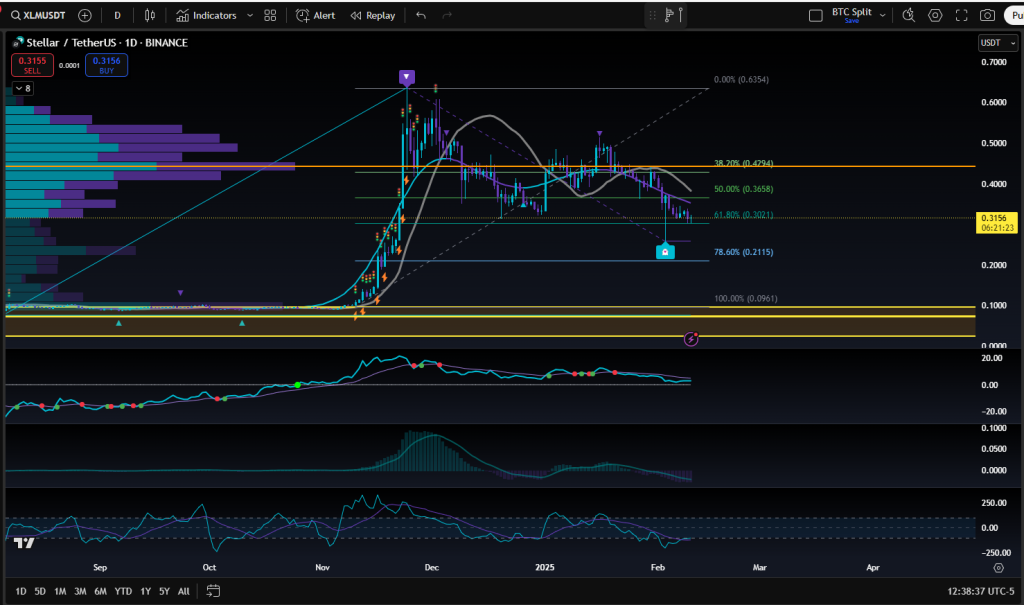The image size is (1024, 605).
Task: Redo the chart action
Action: (447, 15)
